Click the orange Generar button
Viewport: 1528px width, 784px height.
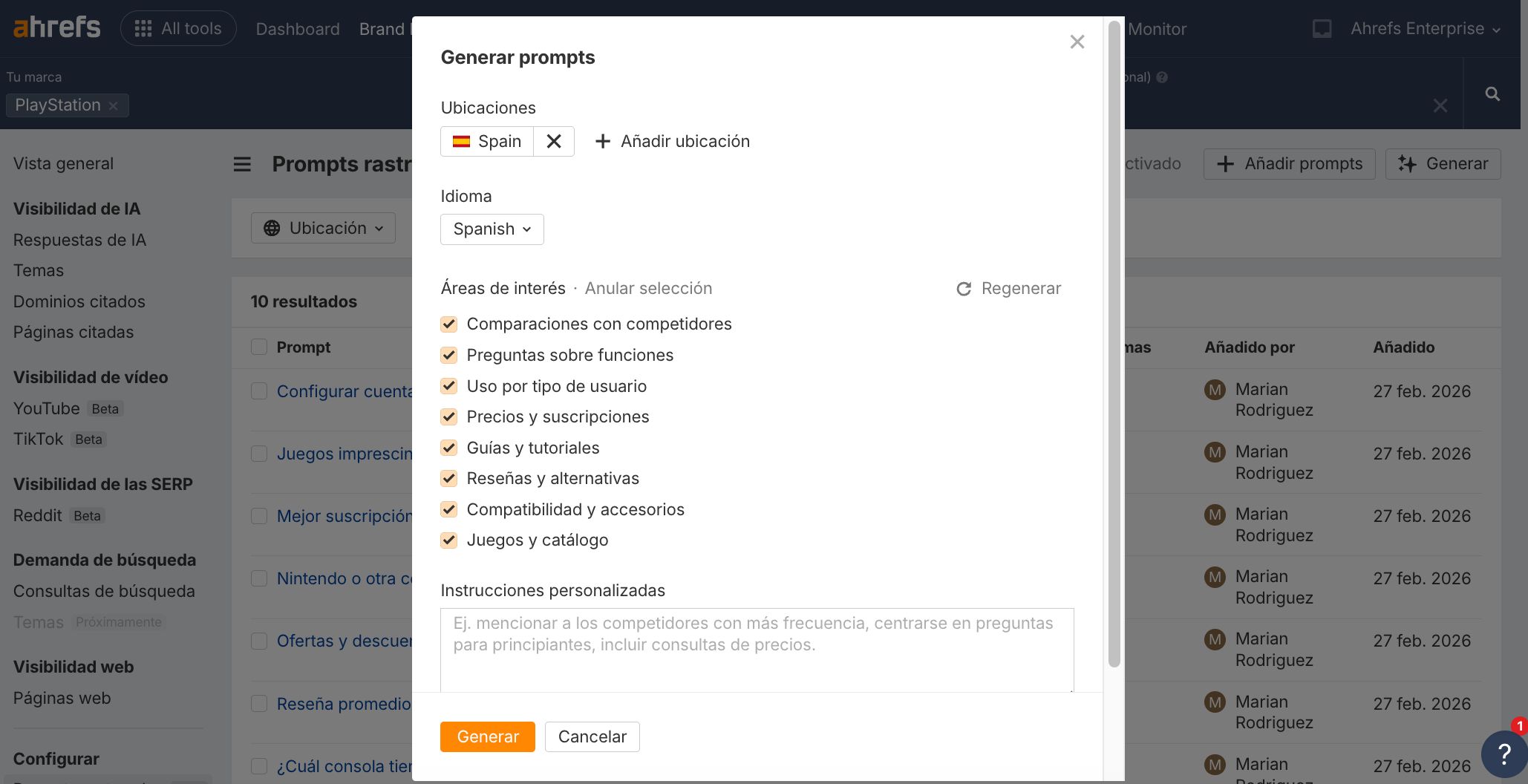487,736
